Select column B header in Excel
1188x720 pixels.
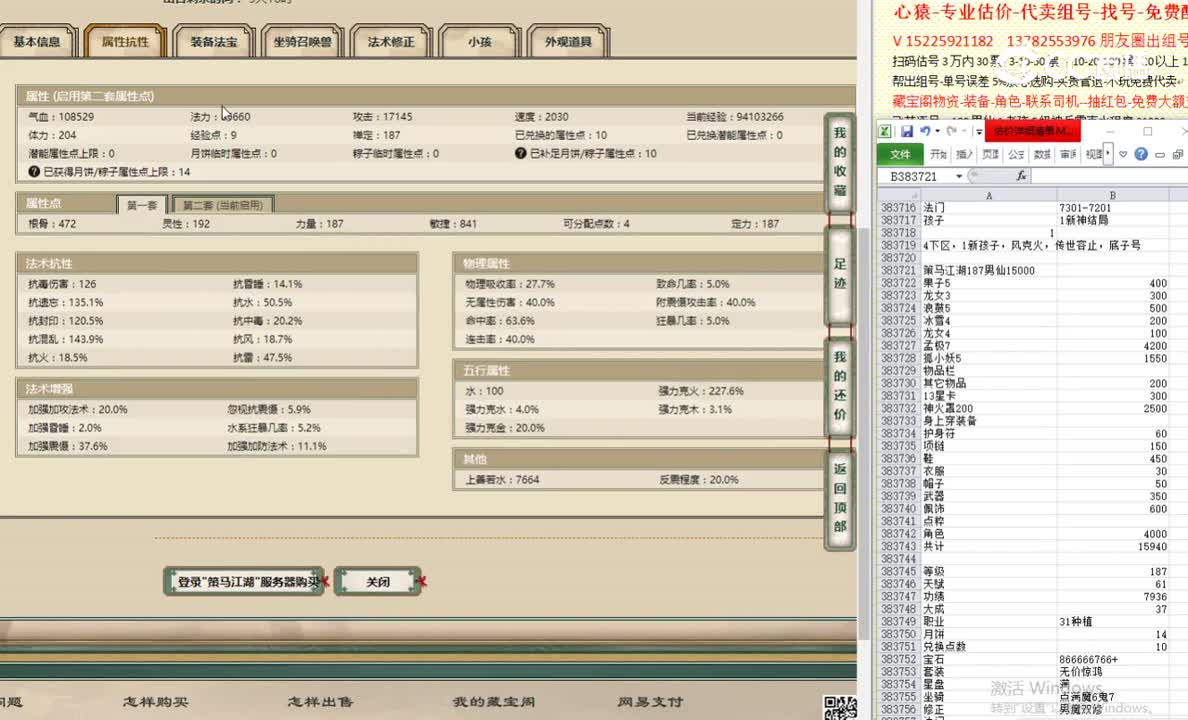coord(1112,195)
